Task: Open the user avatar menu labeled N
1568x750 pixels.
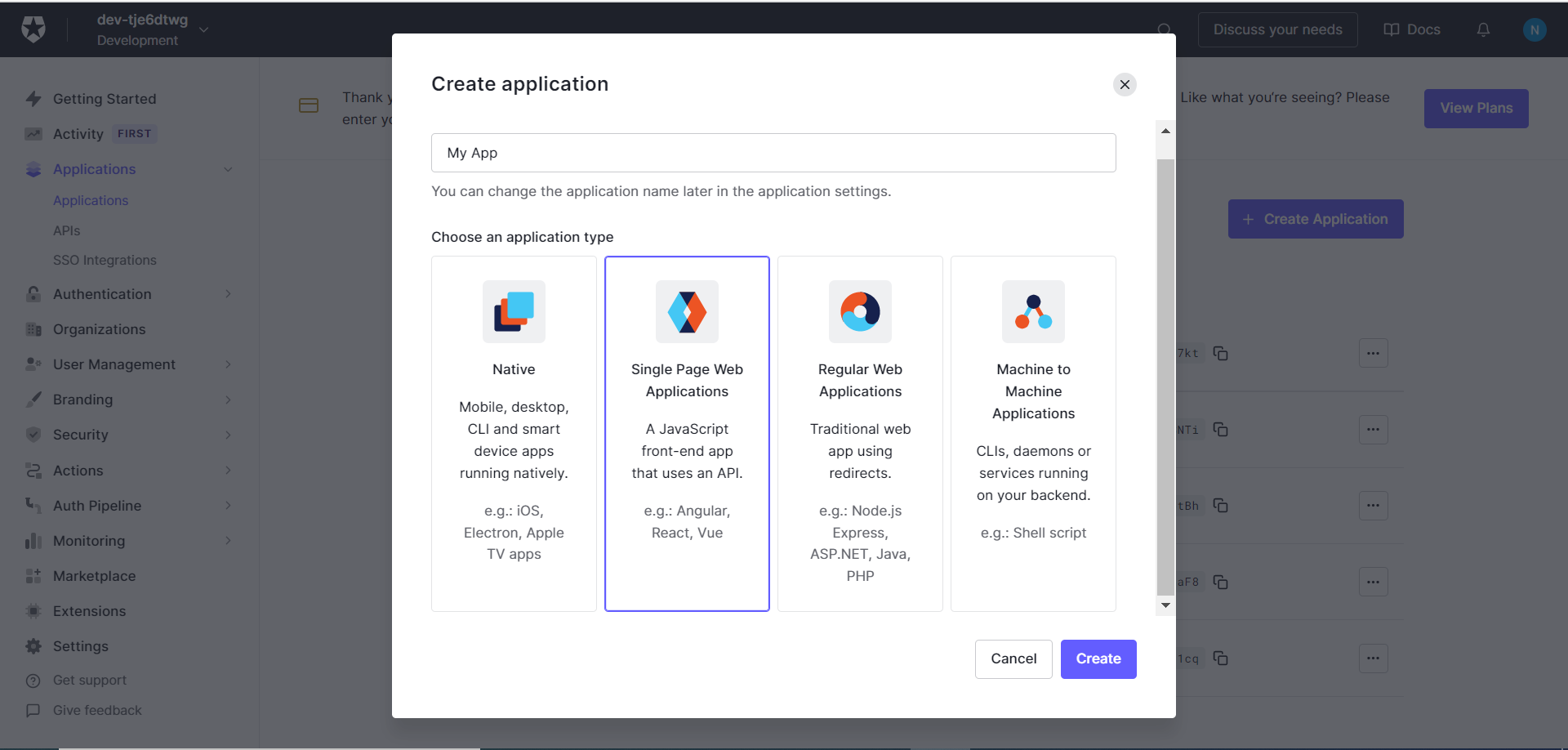Action: [x=1534, y=29]
